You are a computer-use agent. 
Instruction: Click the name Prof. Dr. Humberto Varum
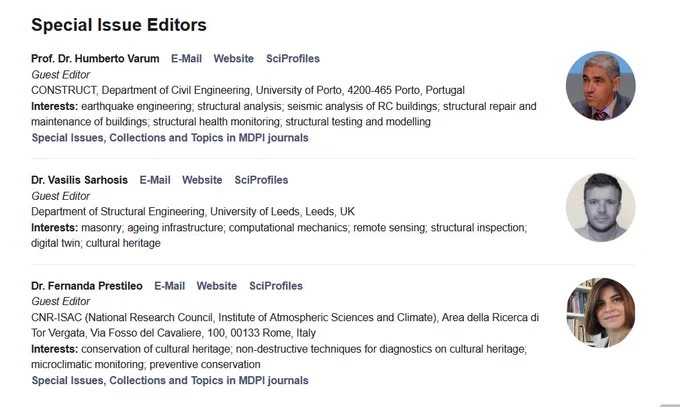click(x=95, y=59)
